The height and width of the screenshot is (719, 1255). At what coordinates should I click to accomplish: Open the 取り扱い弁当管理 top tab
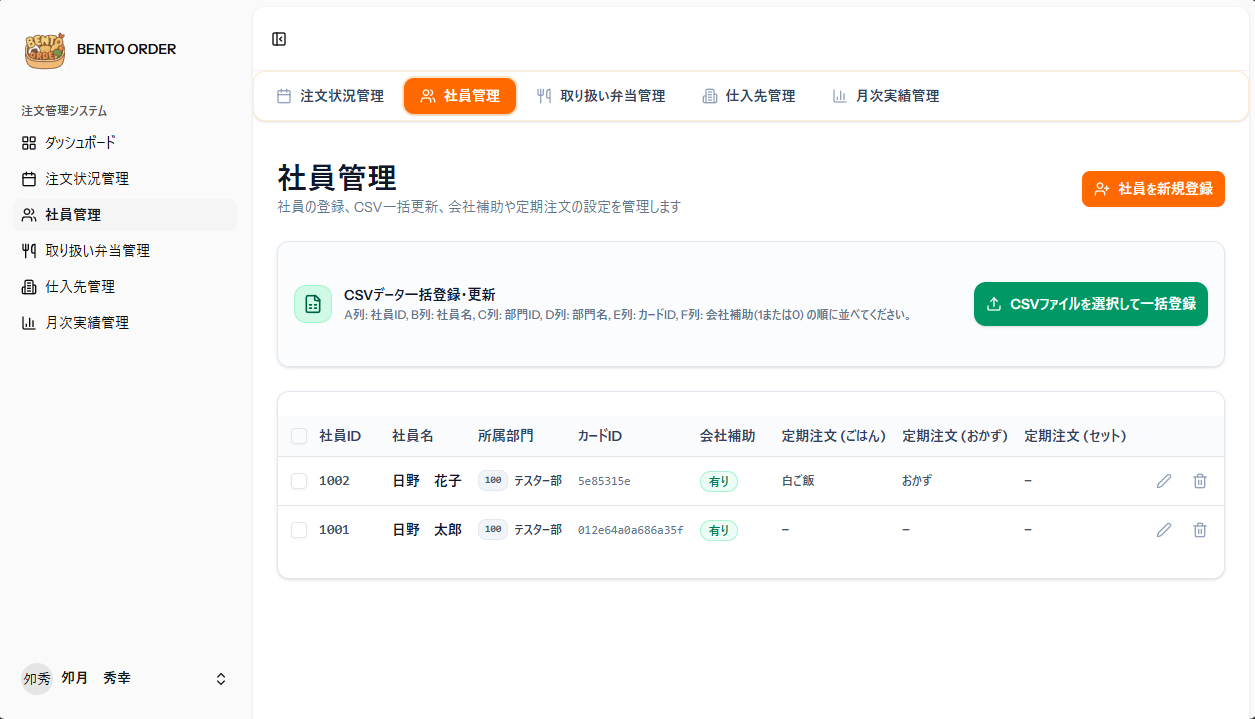pyautogui.click(x=601, y=96)
